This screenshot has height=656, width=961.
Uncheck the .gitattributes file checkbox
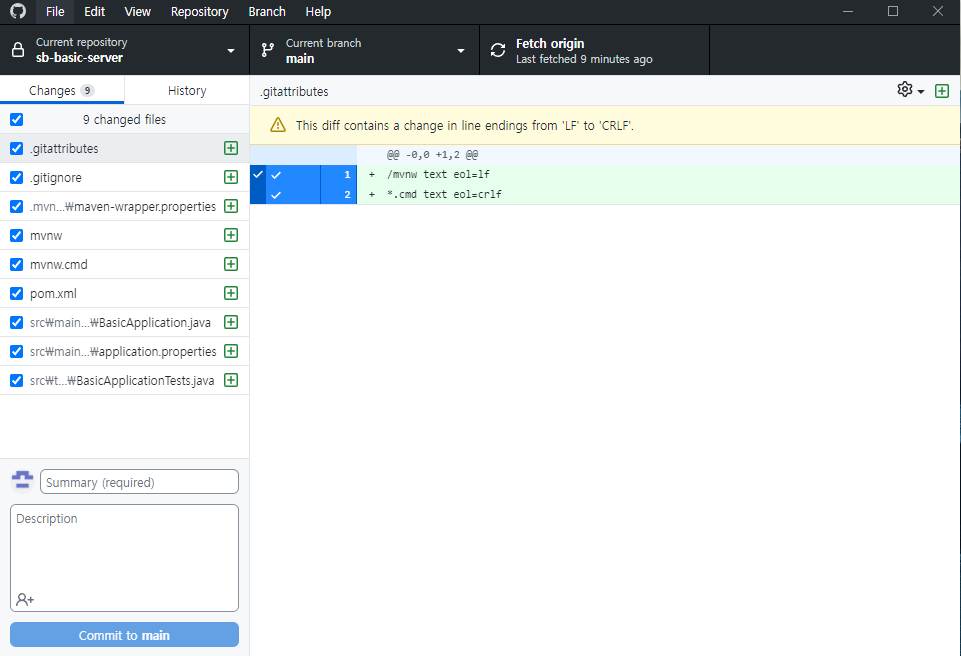[17, 148]
